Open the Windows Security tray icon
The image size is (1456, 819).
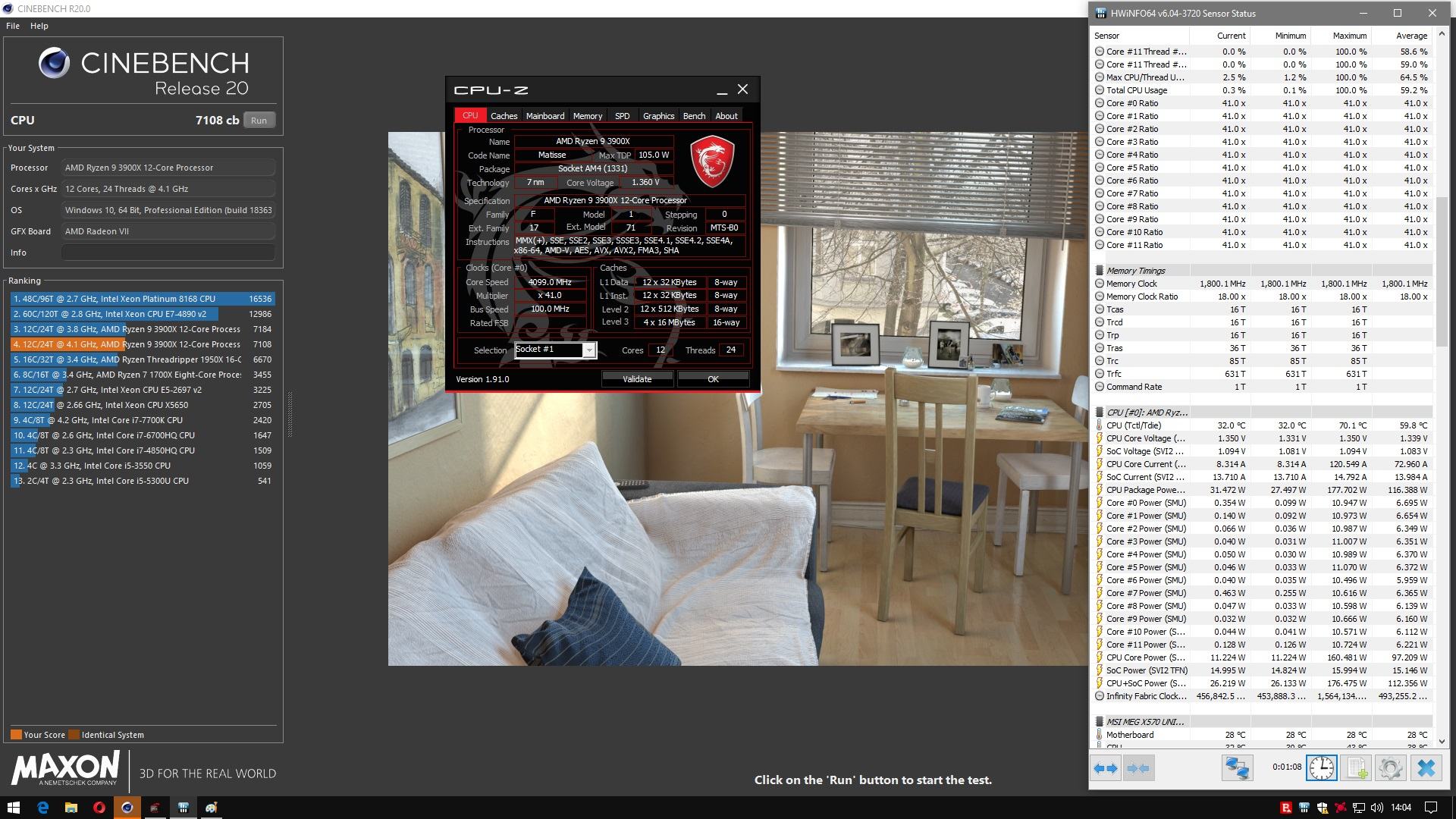pyautogui.click(x=1322, y=808)
